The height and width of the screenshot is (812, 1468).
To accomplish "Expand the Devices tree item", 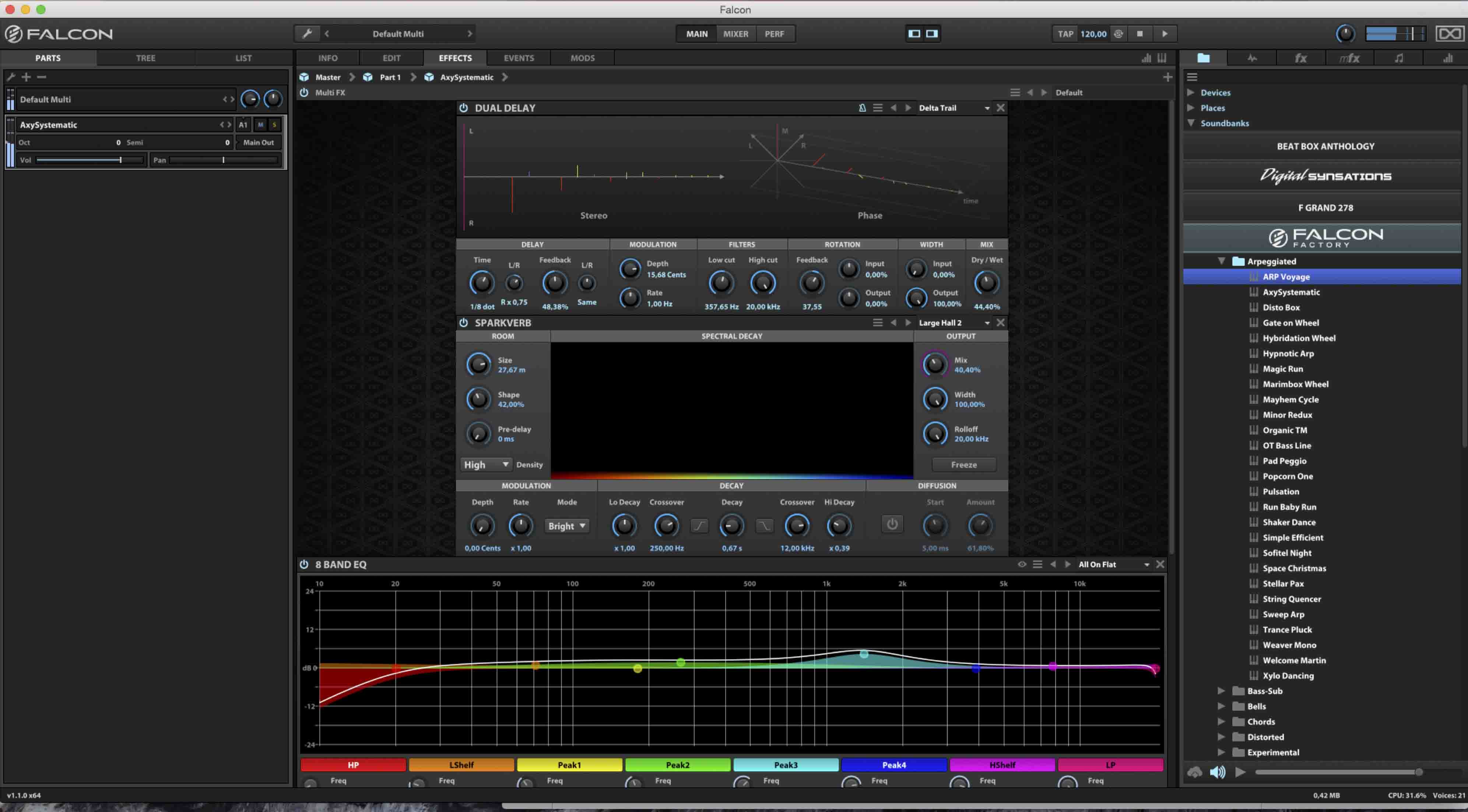I will point(1190,92).
